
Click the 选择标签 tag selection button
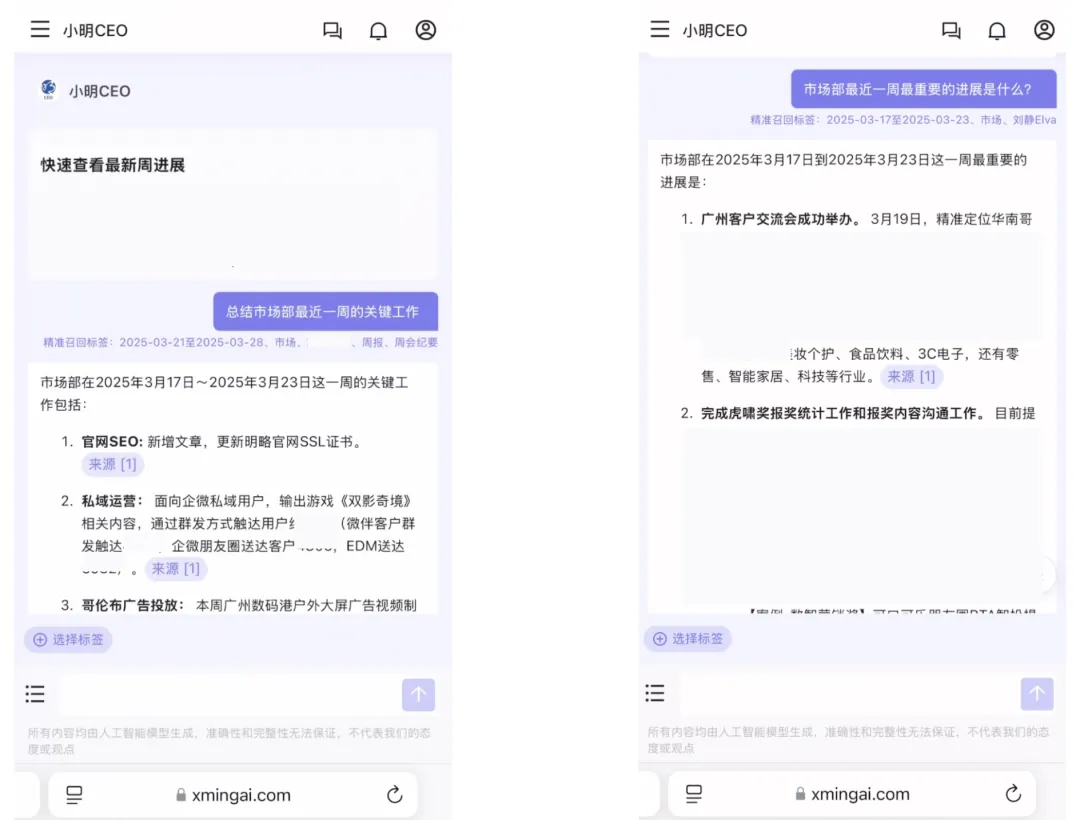click(x=68, y=639)
